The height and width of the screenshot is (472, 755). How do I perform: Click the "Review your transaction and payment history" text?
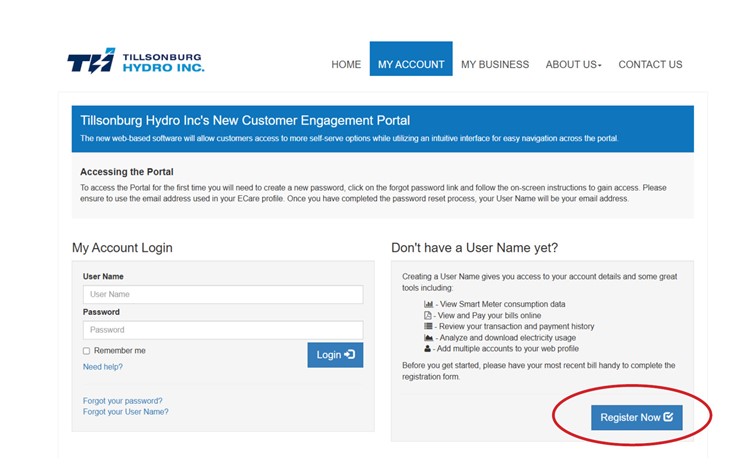coord(516,327)
